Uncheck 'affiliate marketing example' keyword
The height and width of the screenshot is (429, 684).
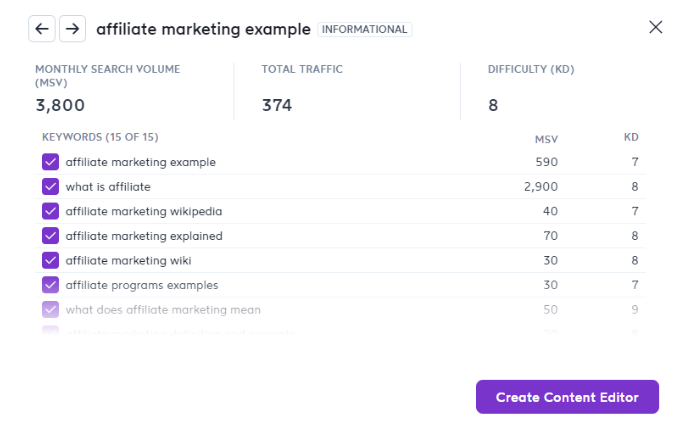coord(51,162)
